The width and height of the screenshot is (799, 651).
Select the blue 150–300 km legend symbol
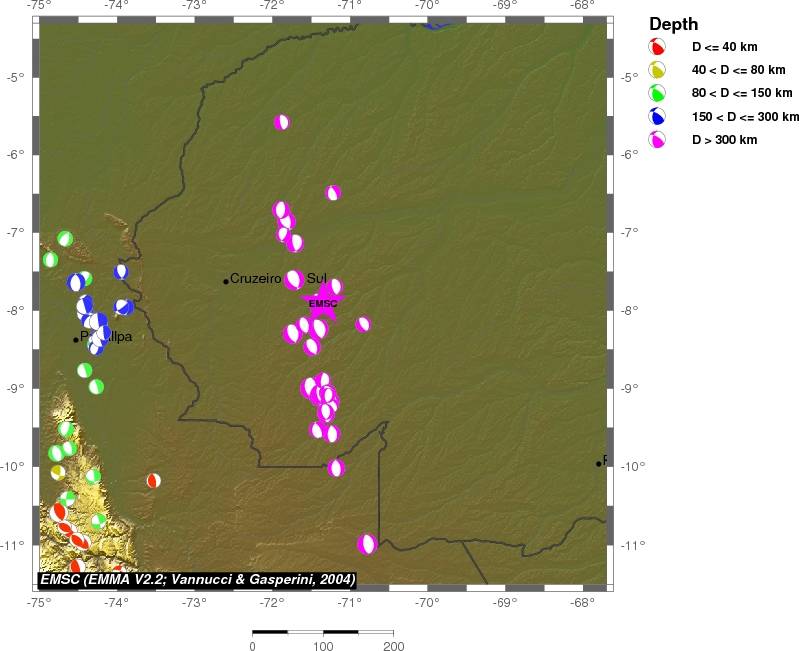[x=658, y=116]
